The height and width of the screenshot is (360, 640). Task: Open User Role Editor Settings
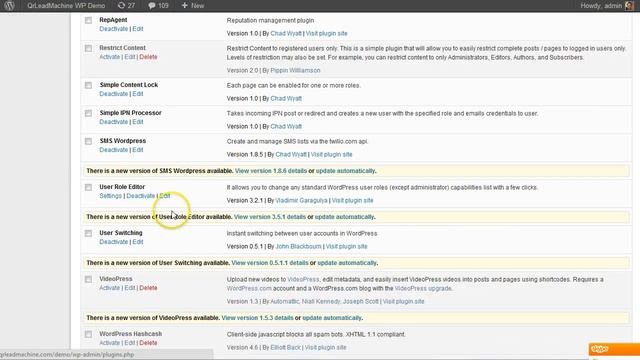click(111, 196)
